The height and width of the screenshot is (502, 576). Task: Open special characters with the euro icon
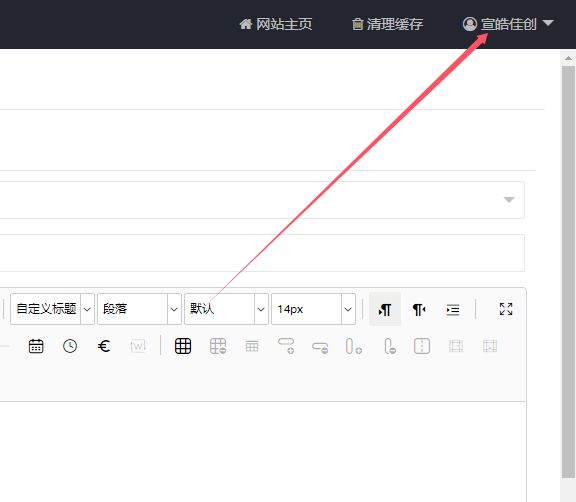104,346
